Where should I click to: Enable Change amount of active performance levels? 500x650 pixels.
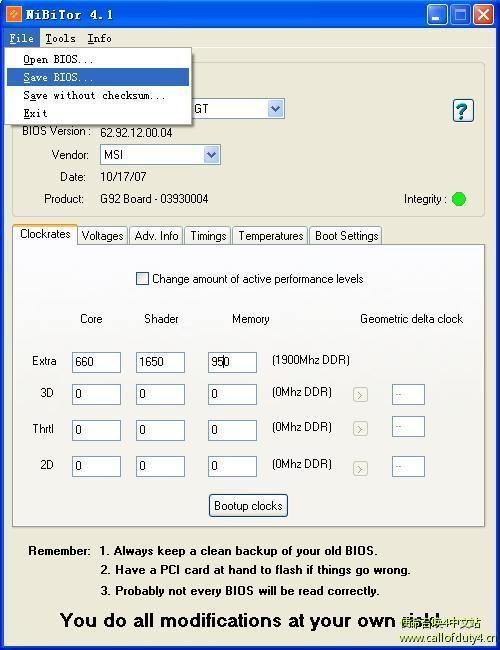(x=142, y=279)
